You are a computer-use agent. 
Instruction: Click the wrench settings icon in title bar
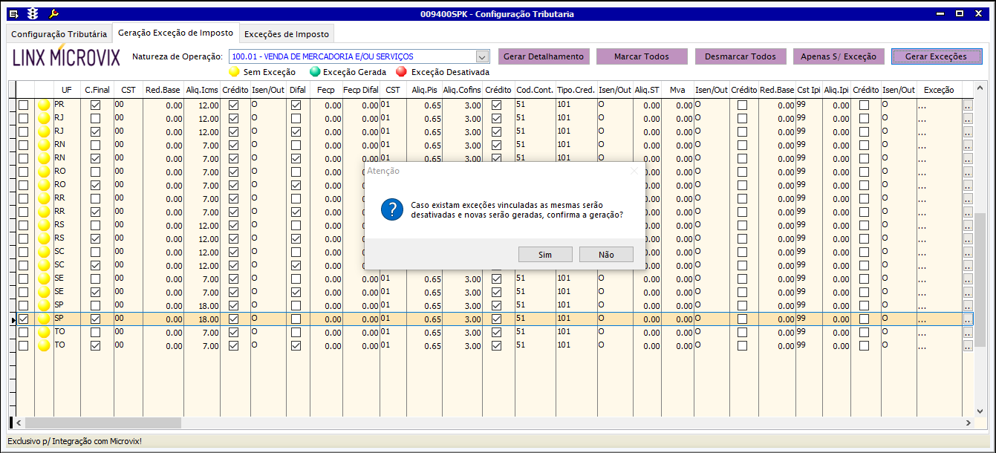pos(54,14)
